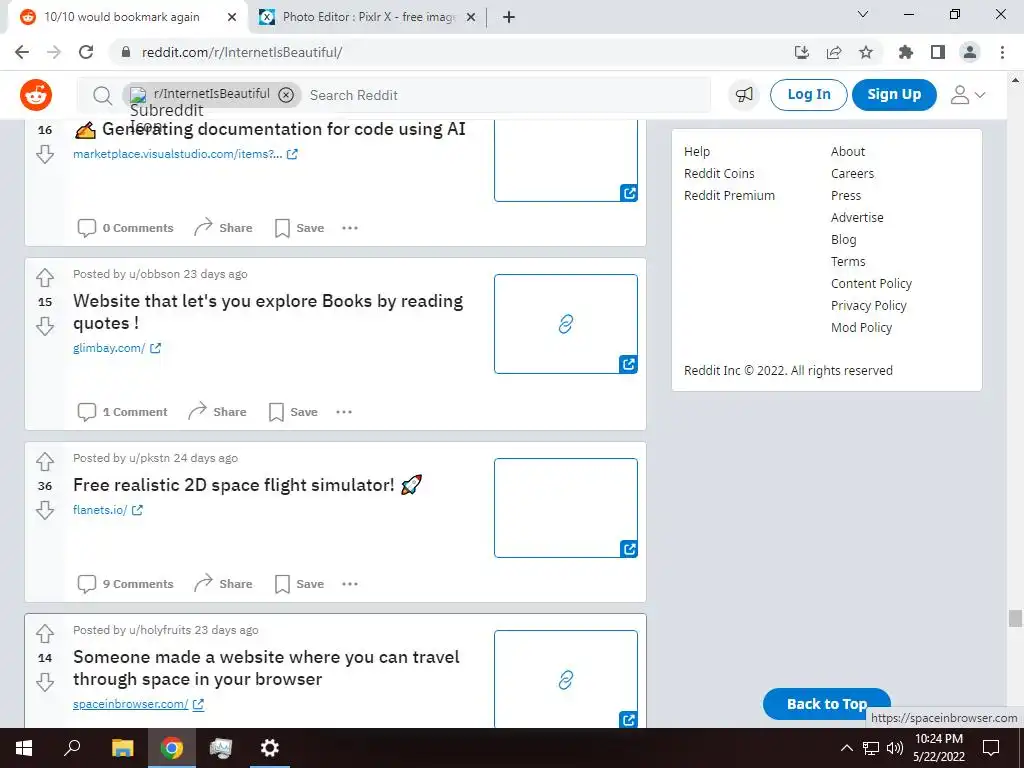
Task: Bookmark this page with the star icon
Action: pos(866,52)
